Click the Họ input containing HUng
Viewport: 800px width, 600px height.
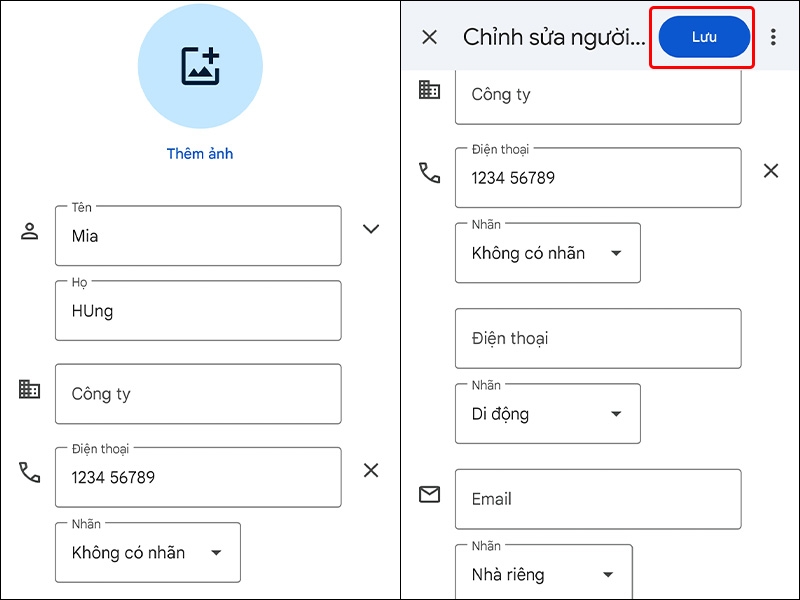198,310
